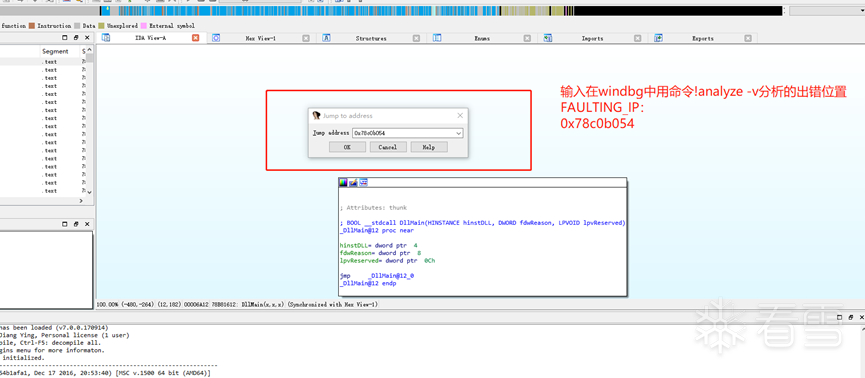
Task: Click Cancel in Jump to address dialog
Action: point(388,147)
